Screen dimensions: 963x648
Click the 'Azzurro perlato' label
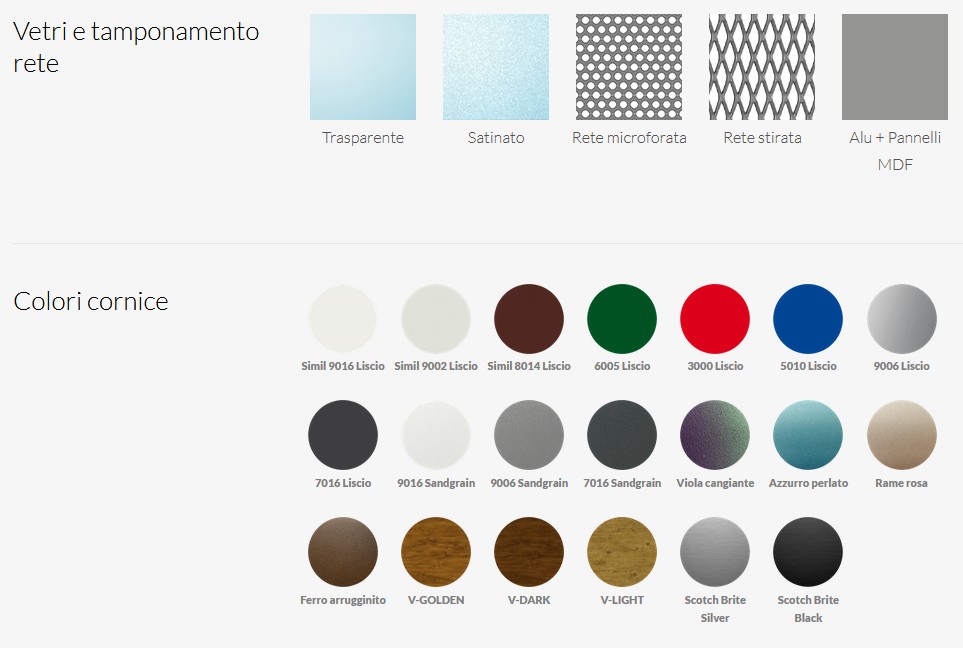tap(808, 483)
